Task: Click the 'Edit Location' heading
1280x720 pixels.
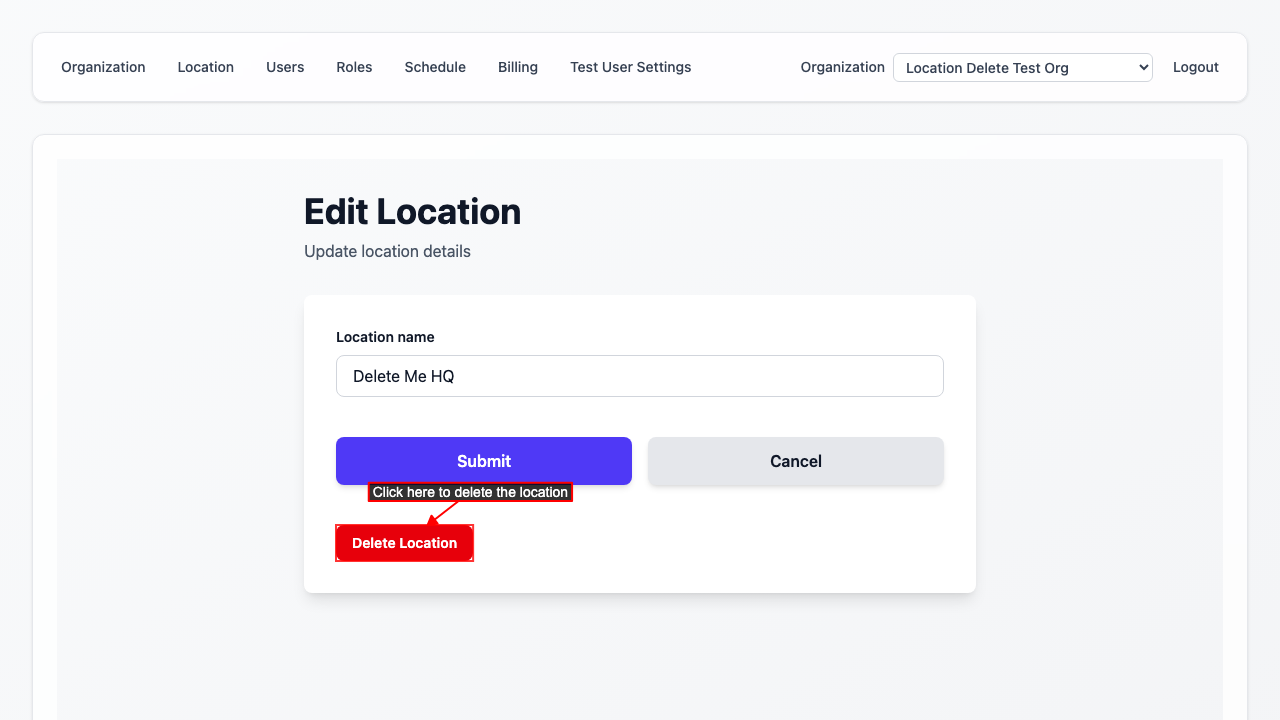Action: click(x=412, y=212)
